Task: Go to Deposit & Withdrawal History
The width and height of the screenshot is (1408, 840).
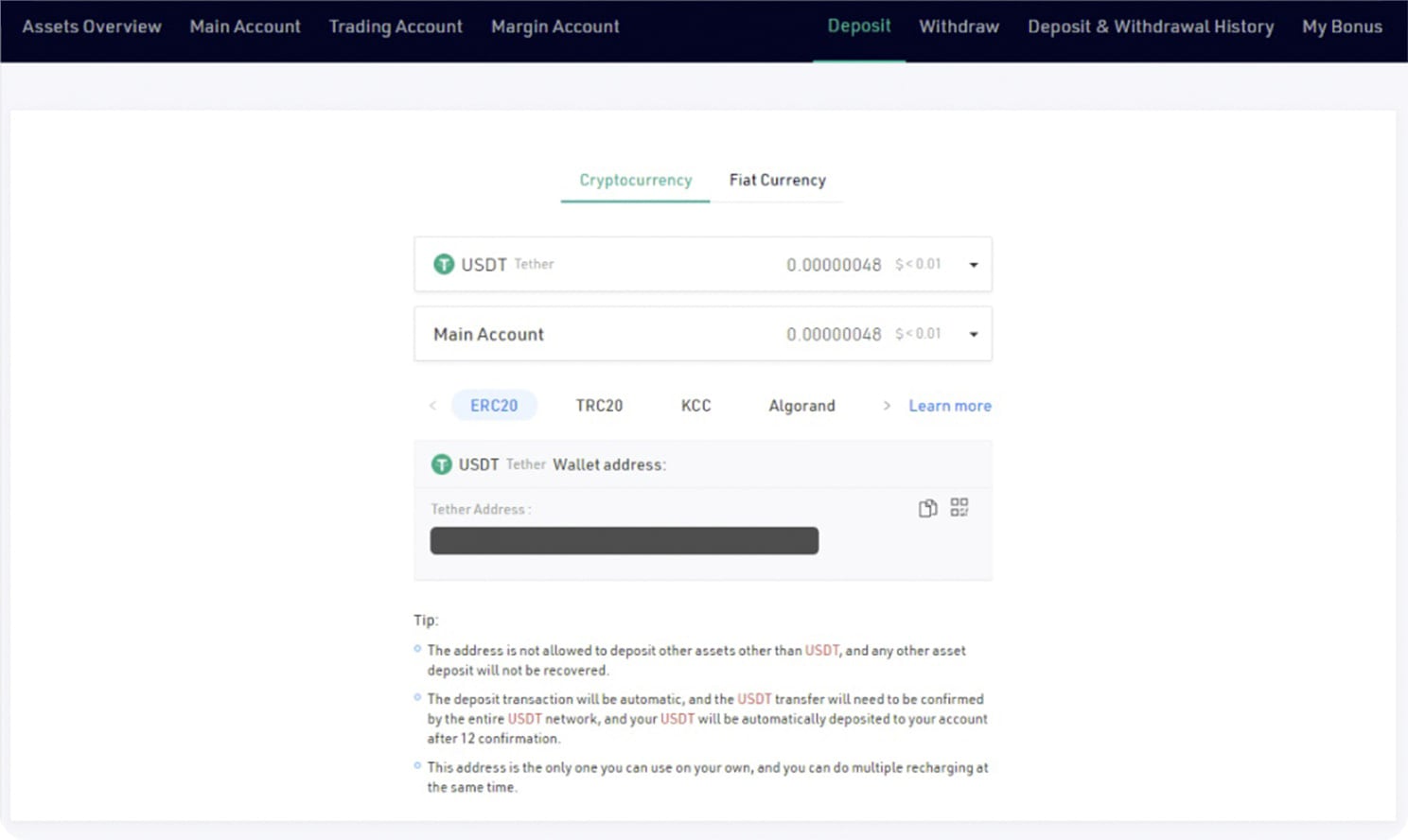Action: pyautogui.click(x=1151, y=26)
